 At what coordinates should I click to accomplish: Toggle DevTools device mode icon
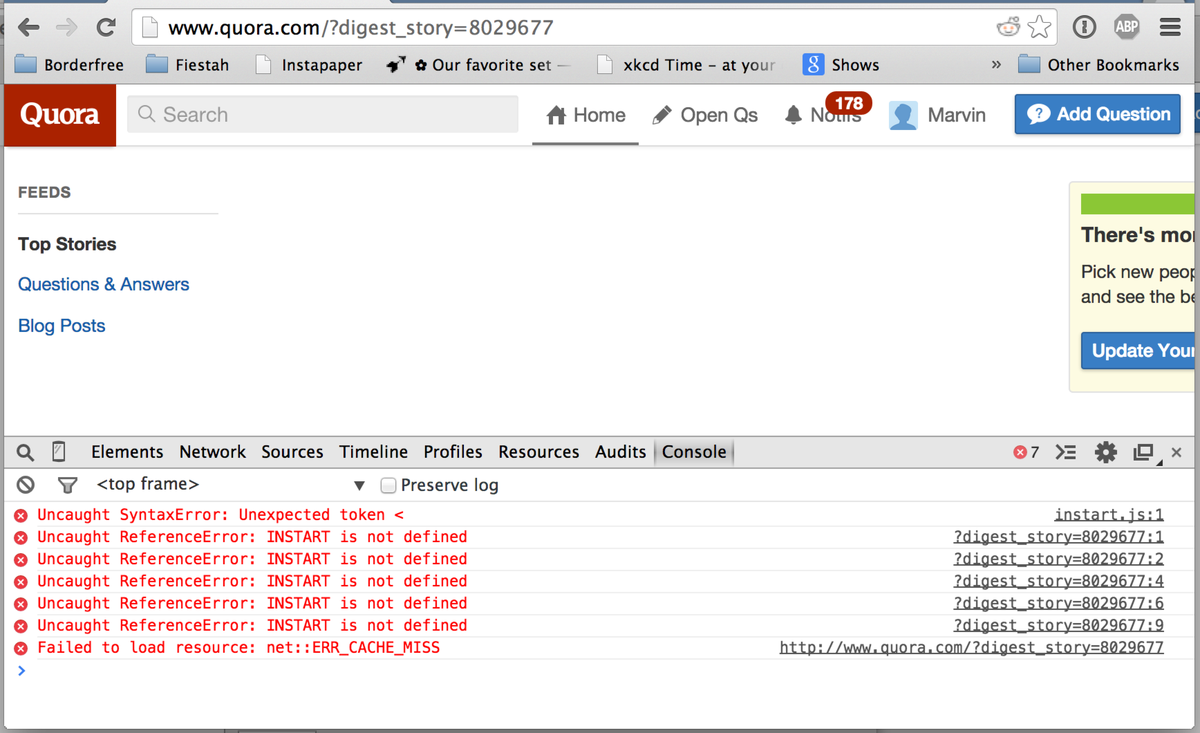coord(58,452)
